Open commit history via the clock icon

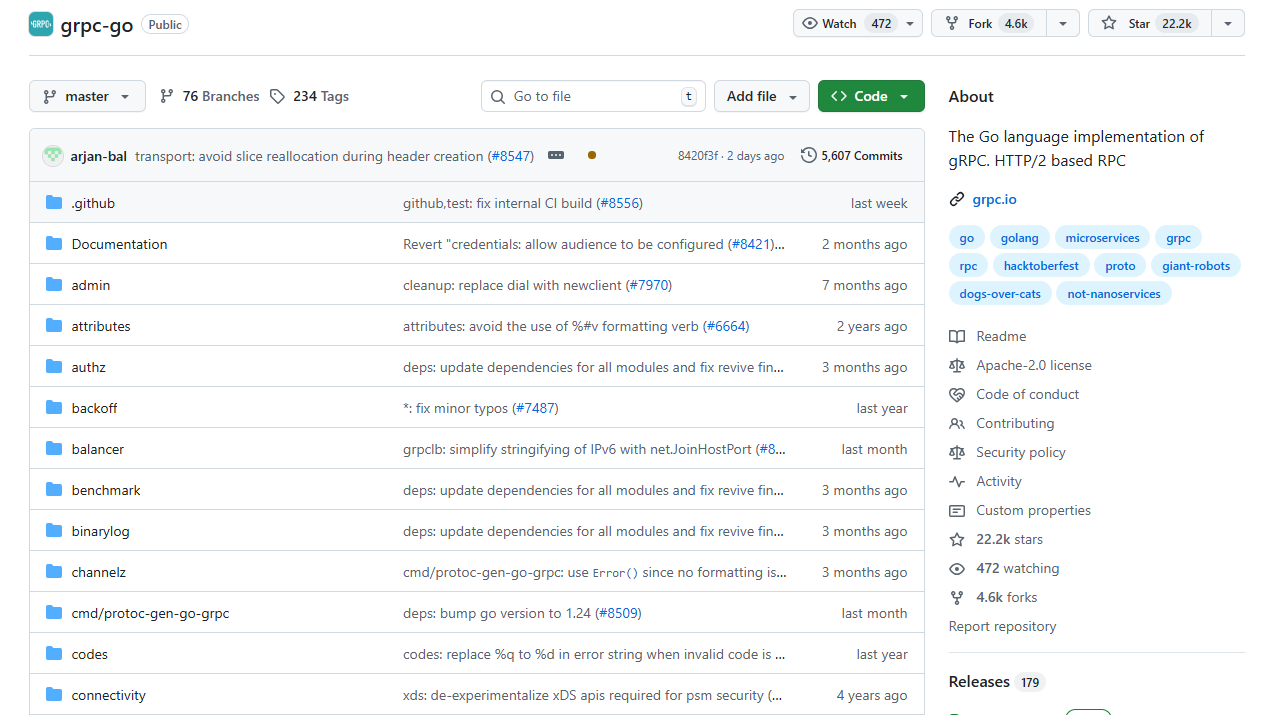point(808,155)
